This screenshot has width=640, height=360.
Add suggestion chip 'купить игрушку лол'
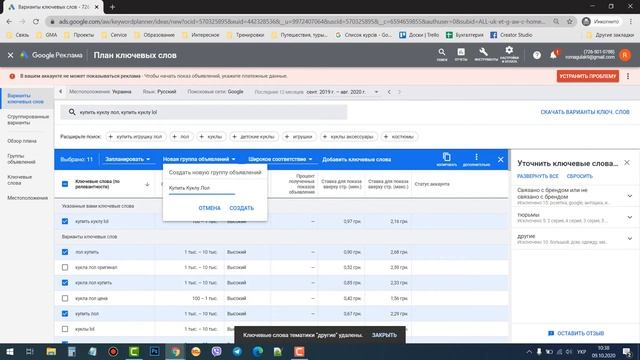136,137
